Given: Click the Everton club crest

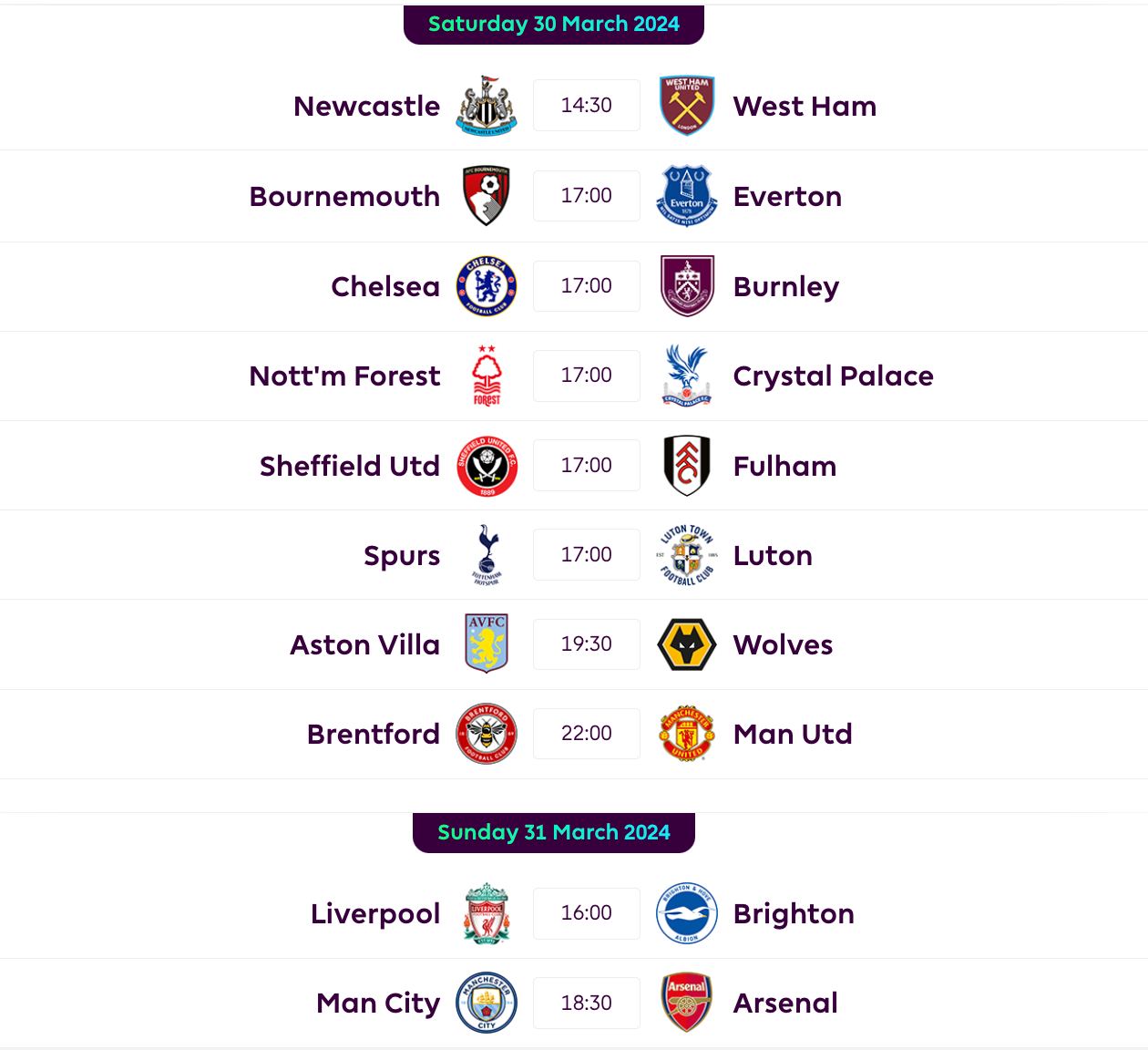Looking at the screenshot, I should pyautogui.click(x=686, y=196).
